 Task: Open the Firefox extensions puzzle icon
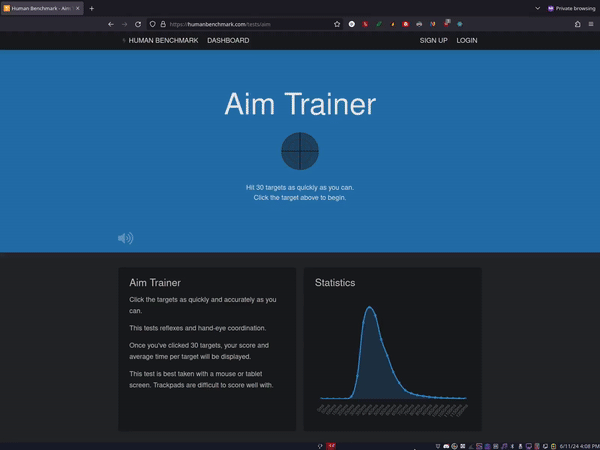click(x=577, y=24)
